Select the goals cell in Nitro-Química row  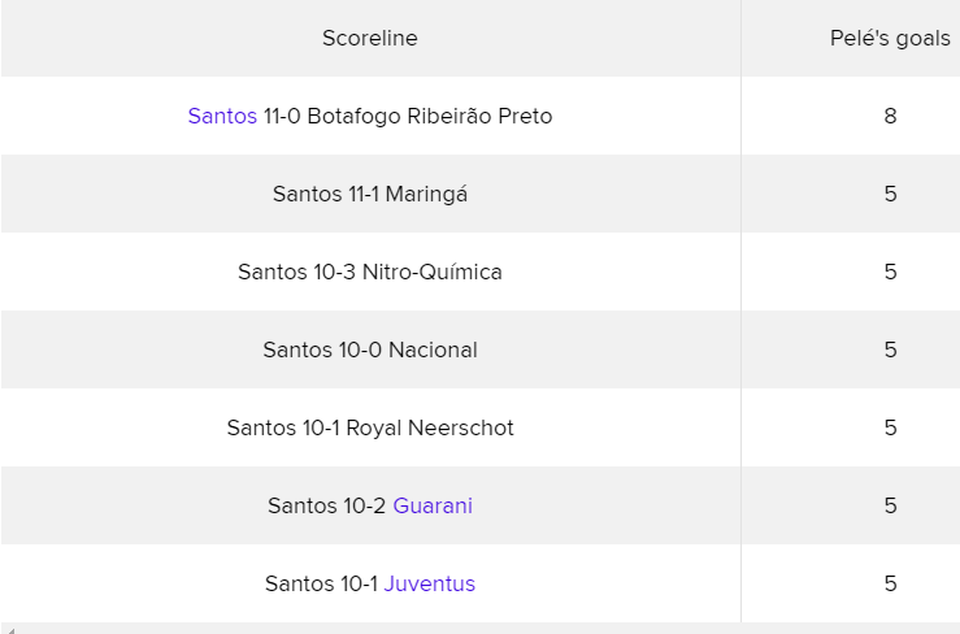tap(850, 272)
